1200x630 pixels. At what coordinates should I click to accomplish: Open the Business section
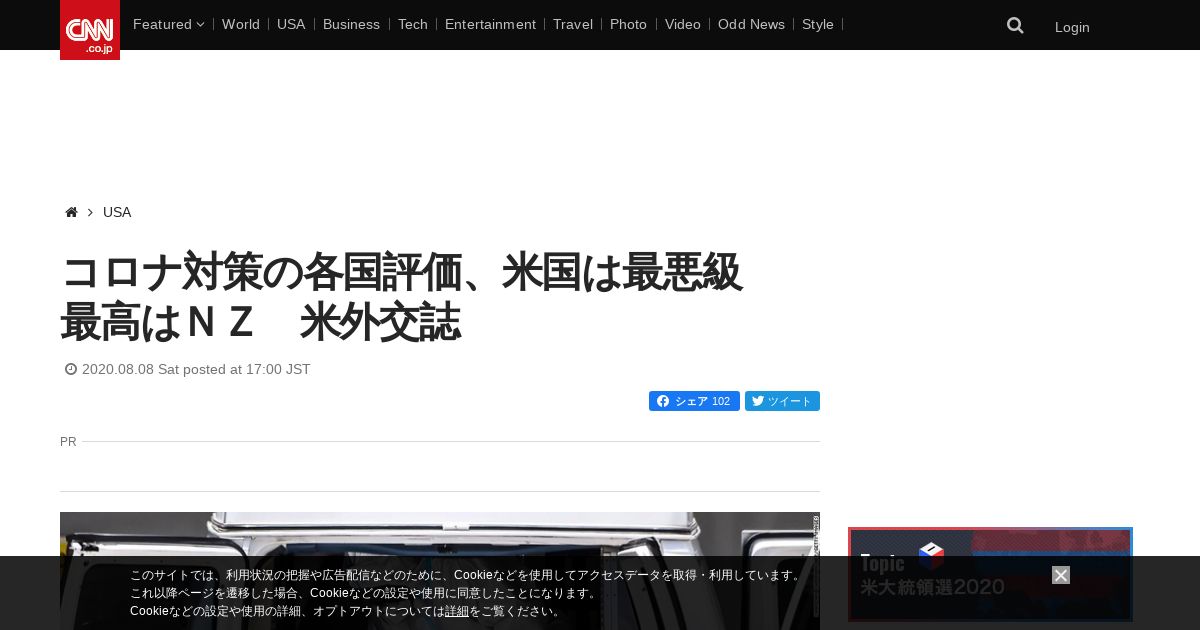point(351,24)
